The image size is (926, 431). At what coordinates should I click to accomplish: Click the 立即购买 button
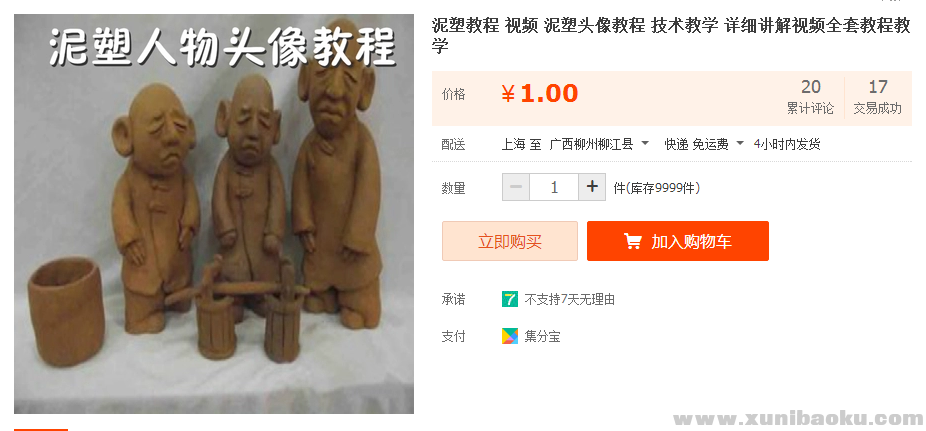pyautogui.click(x=510, y=241)
